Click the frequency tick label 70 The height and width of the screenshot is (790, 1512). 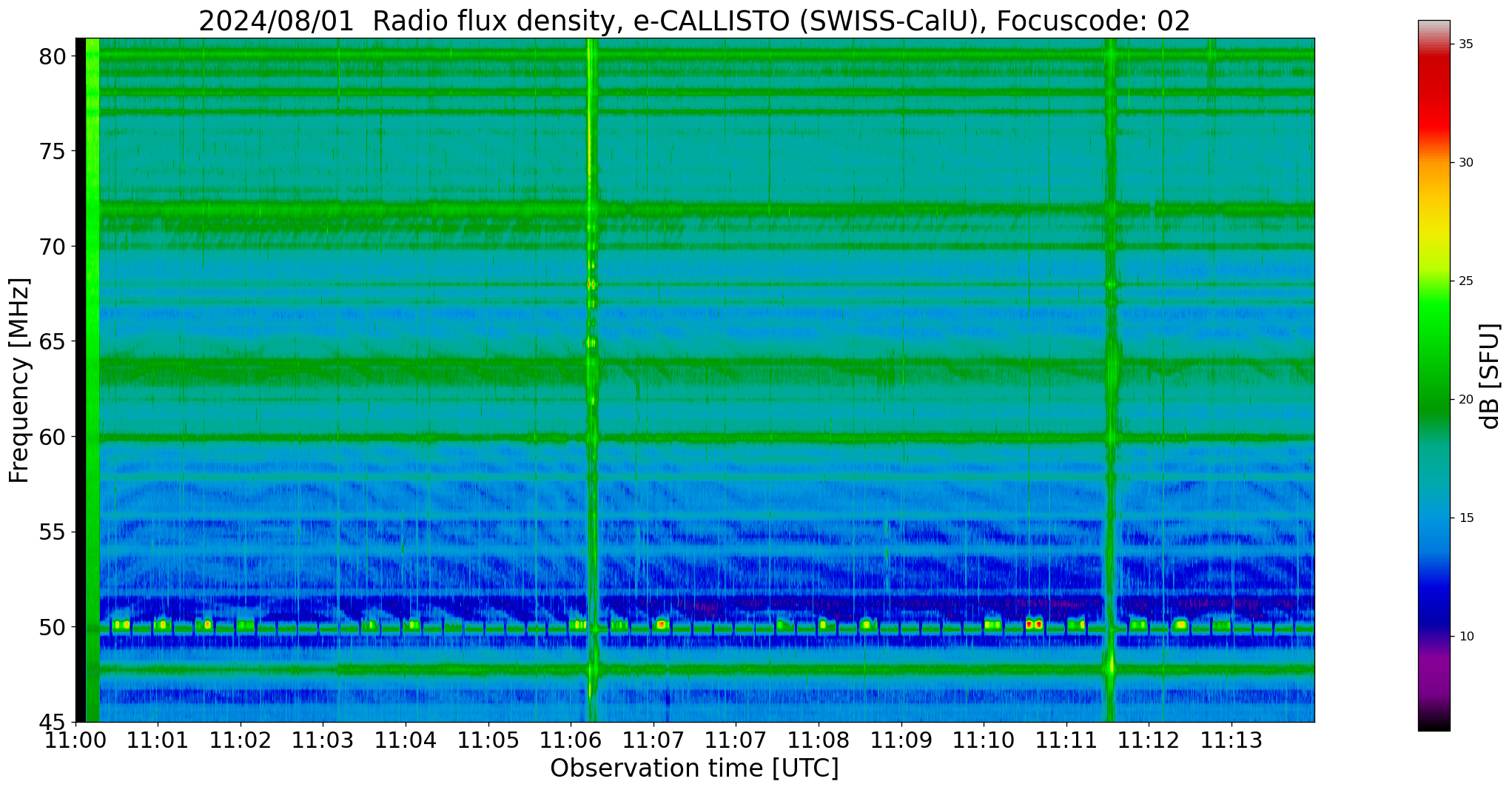pos(53,247)
